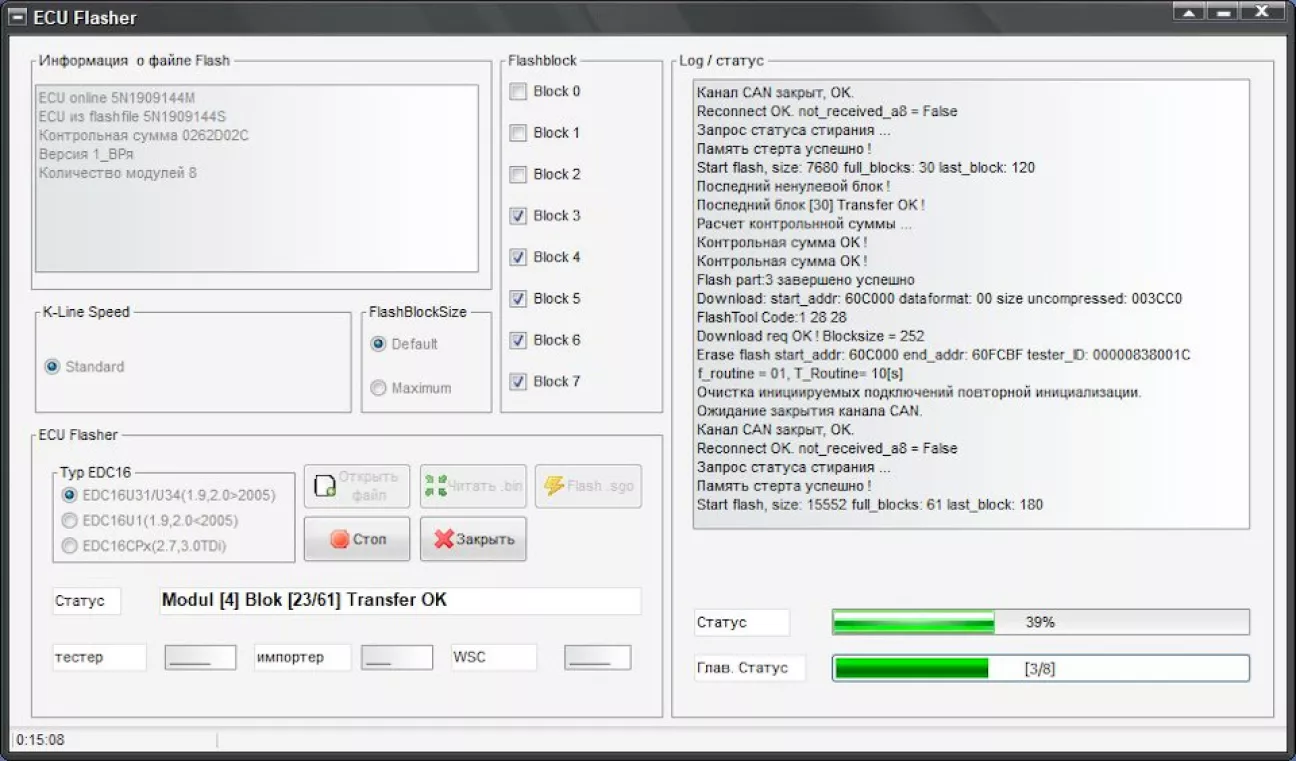Click the Читать .bin read button
The image size is (1296, 761).
pos(473,486)
